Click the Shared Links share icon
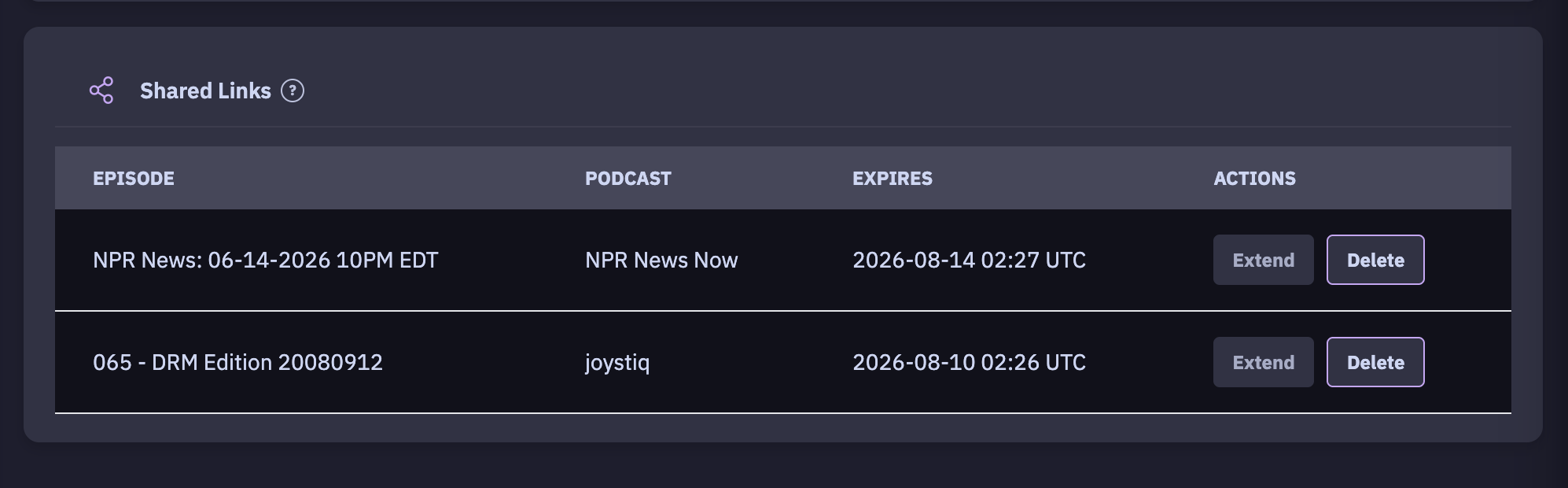Image resolution: width=1568 pixels, height=488 pixels. [x=101, y=91]
